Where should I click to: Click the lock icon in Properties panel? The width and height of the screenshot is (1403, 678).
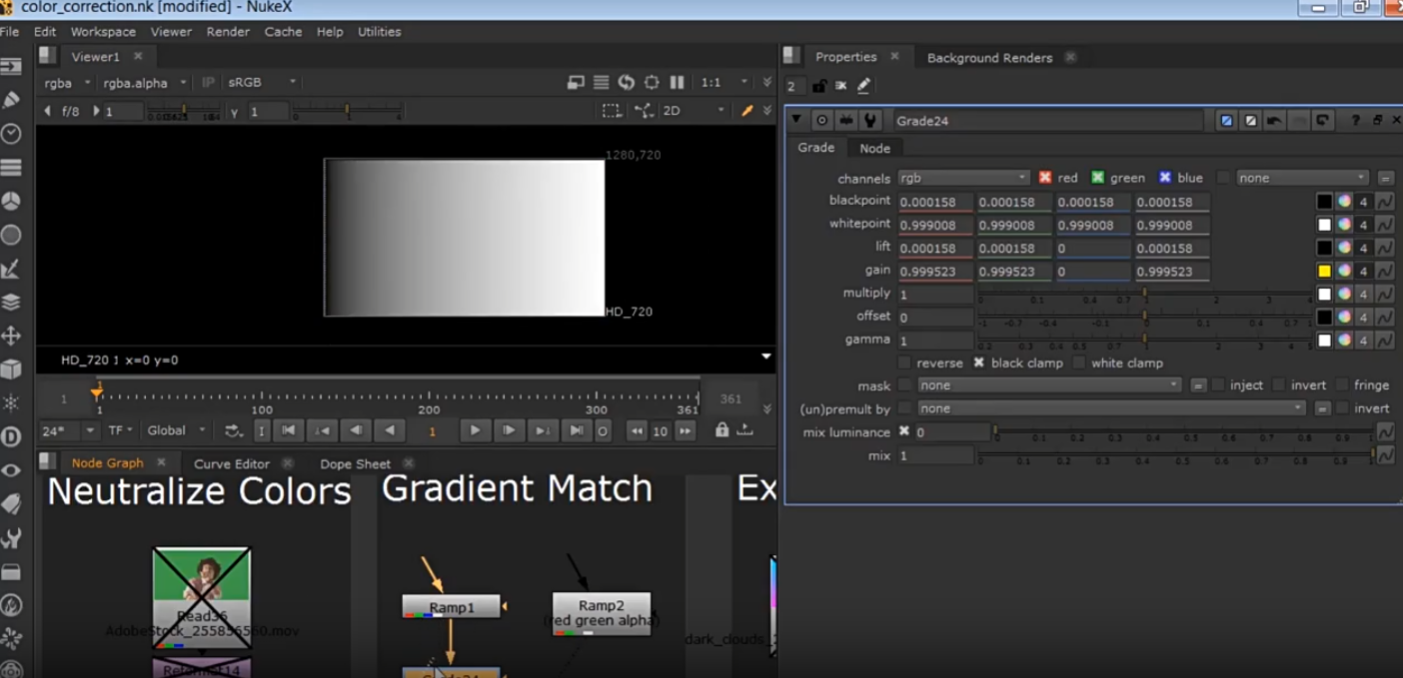coord(819,86)
